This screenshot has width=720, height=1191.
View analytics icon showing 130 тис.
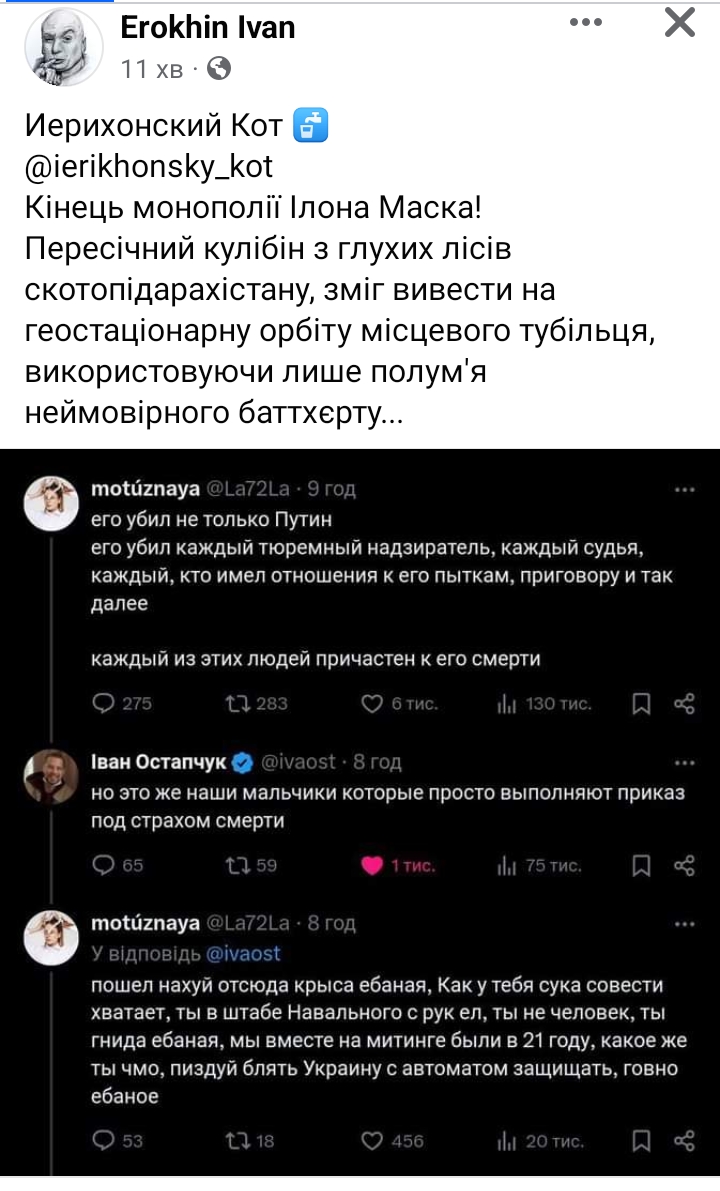pyautogui.click(x=506, y=704)
